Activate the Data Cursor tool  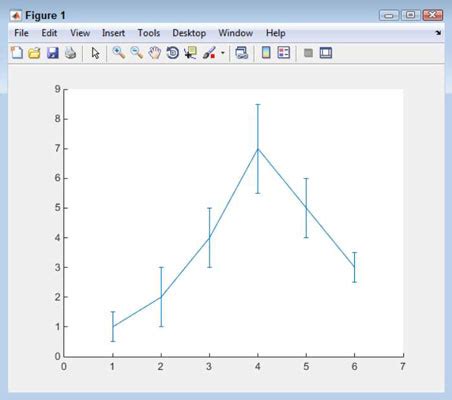pos(191,53)
